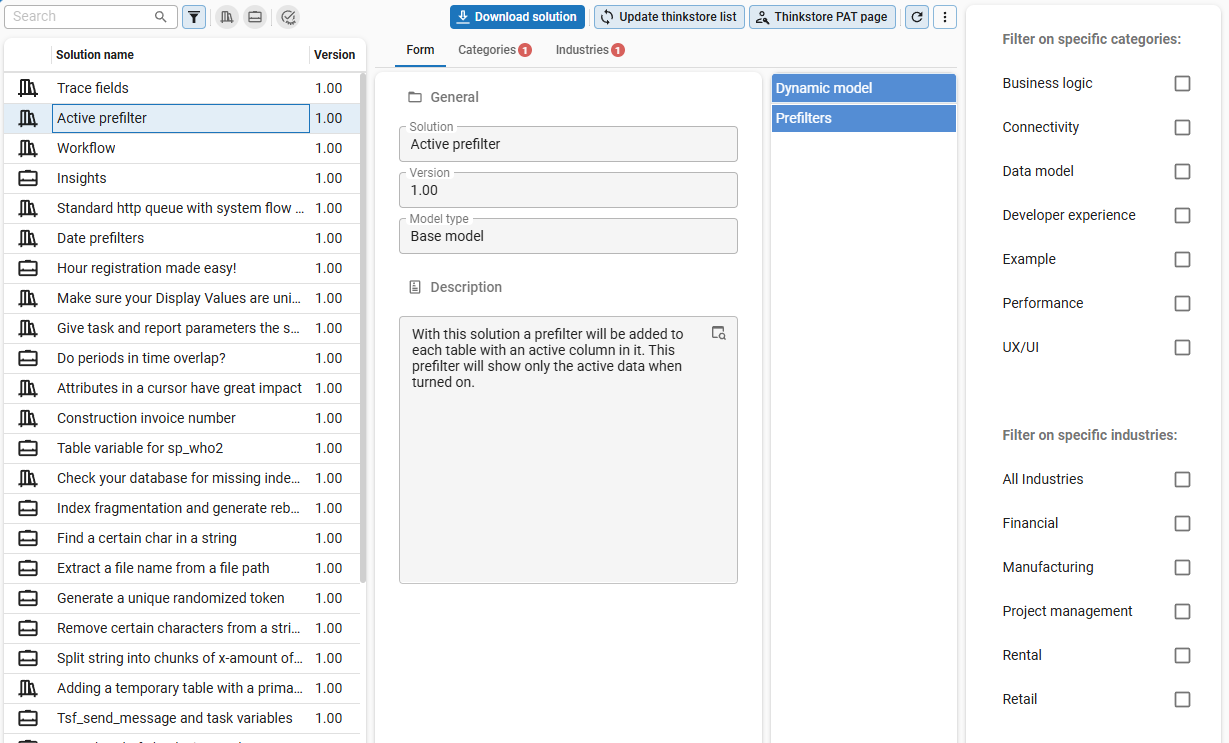Click the circular checkmark toolbar icon
The image size is (1229, 743).
tap(288, 17)
